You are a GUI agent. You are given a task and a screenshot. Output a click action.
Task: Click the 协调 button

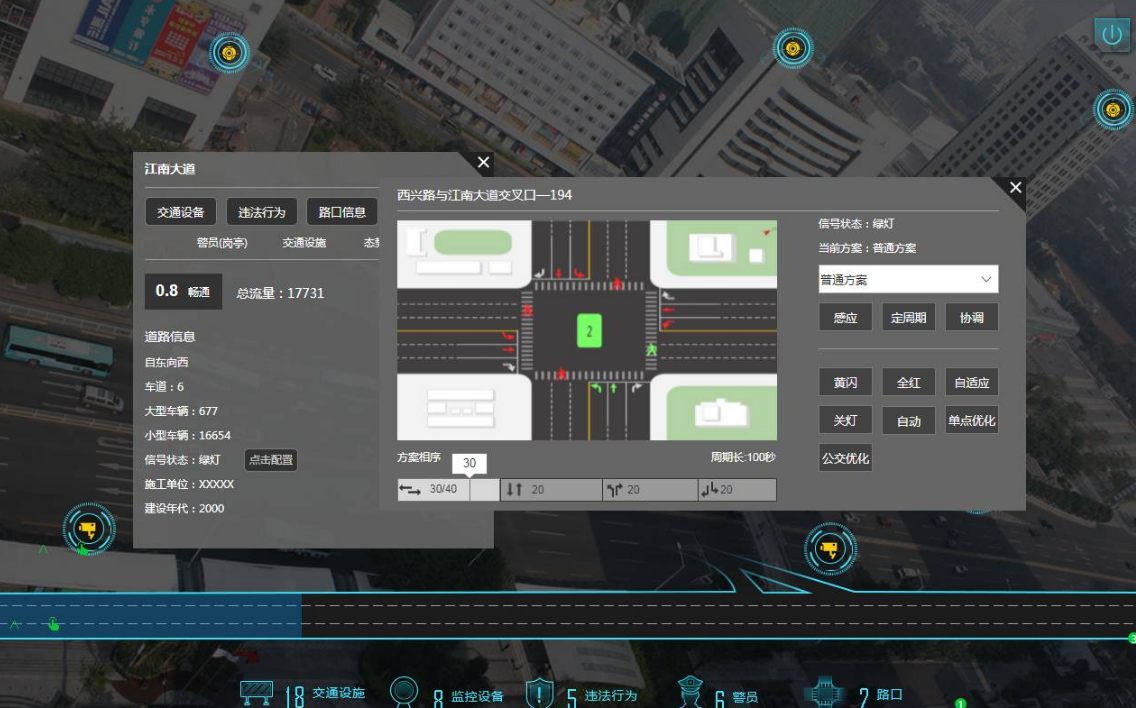pyautogui.click(x=972, y=317)
